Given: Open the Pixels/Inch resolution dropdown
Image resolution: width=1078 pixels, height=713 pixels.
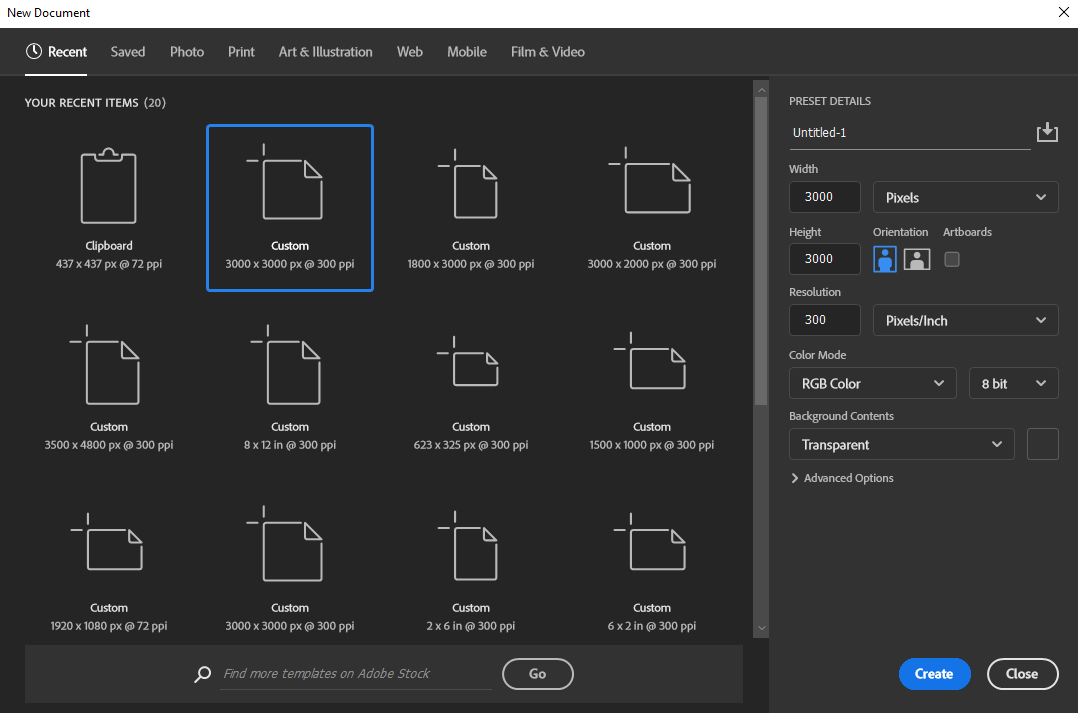Looking at the screenshot, I should [x=964, y=320].
